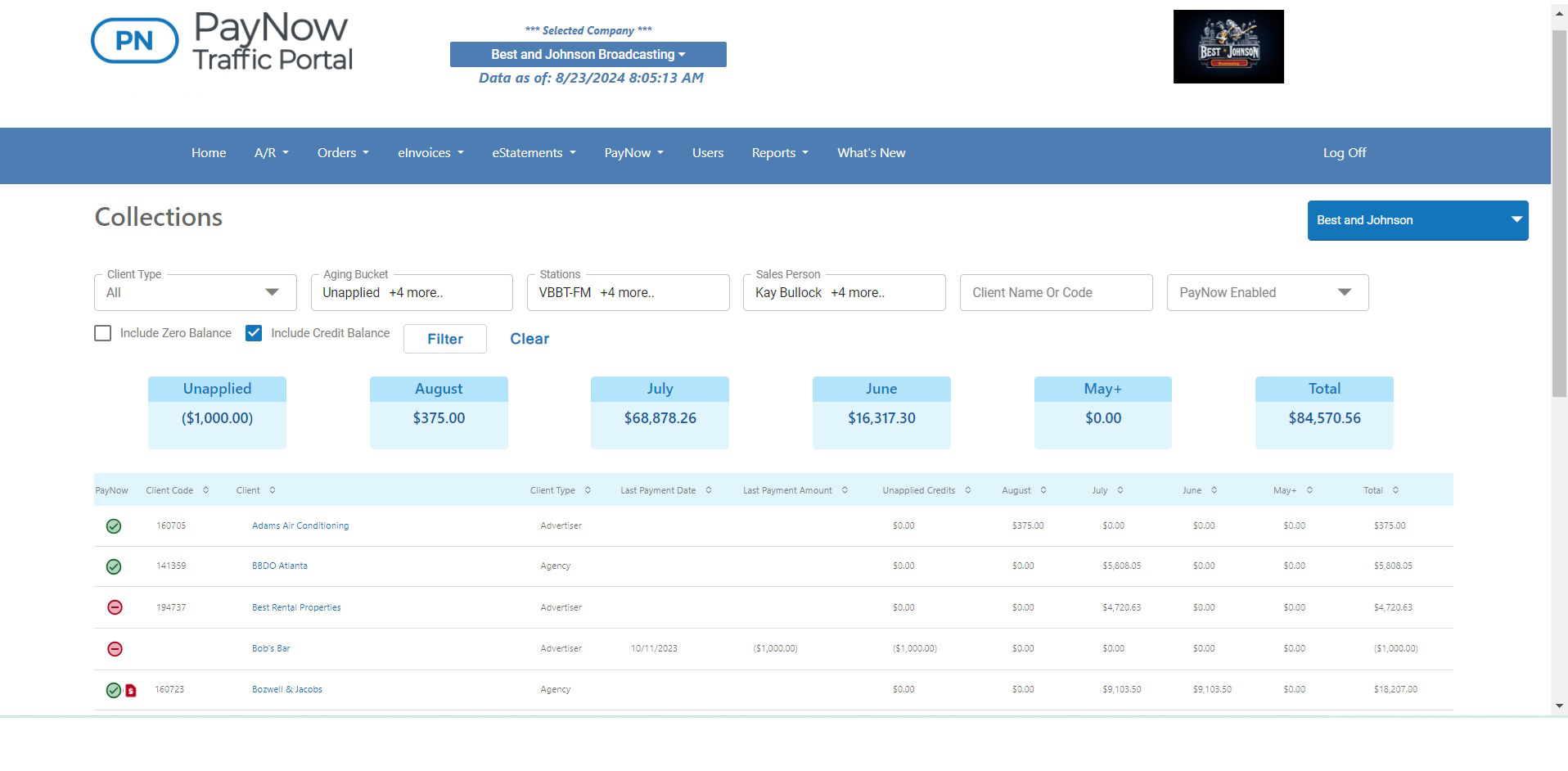Screen dimensions: 1568x771
Task: Click red document icon for Bozwell & Jacobs
Action: point(130,691)
